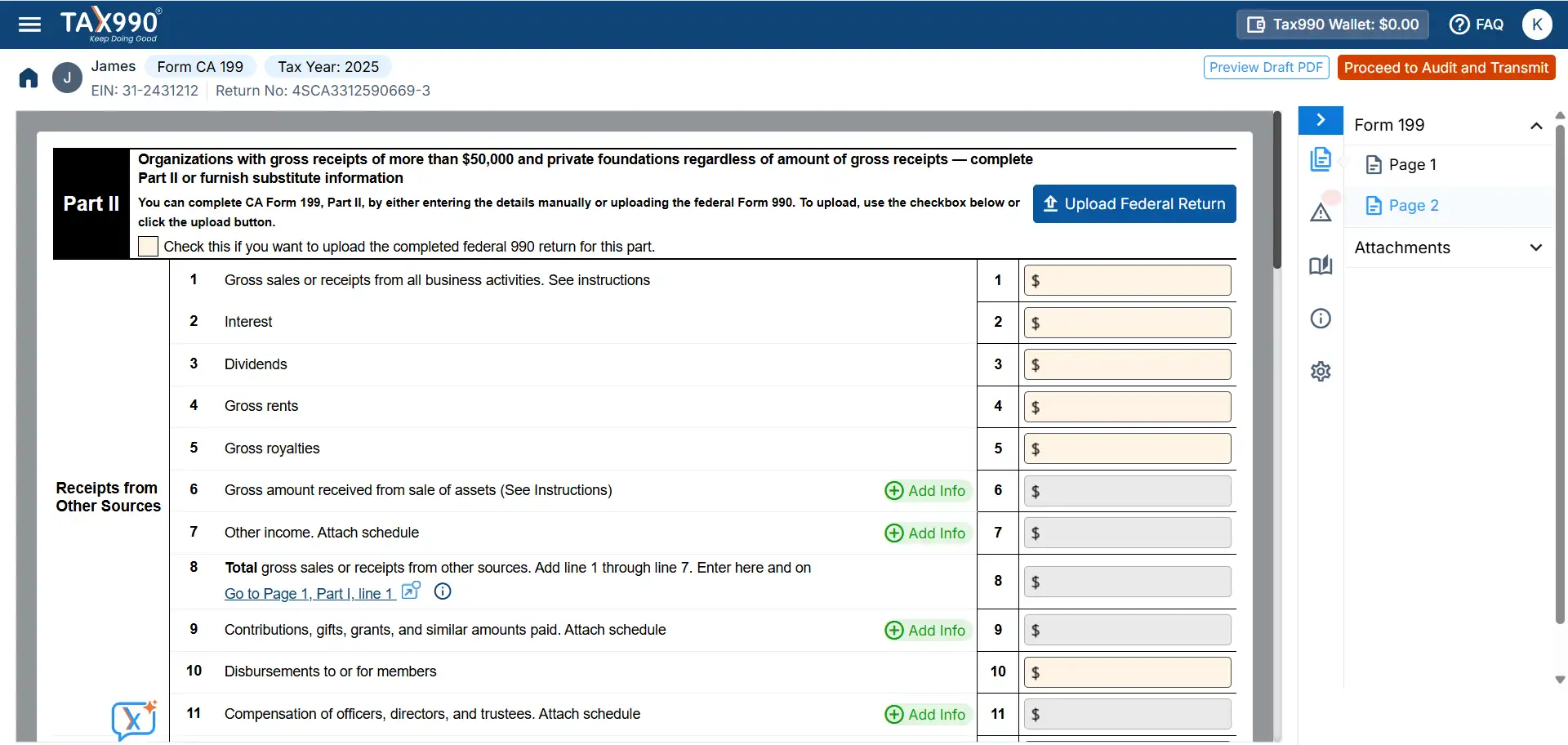
Task: Click the home icon
Action: (x=28, y=77)
